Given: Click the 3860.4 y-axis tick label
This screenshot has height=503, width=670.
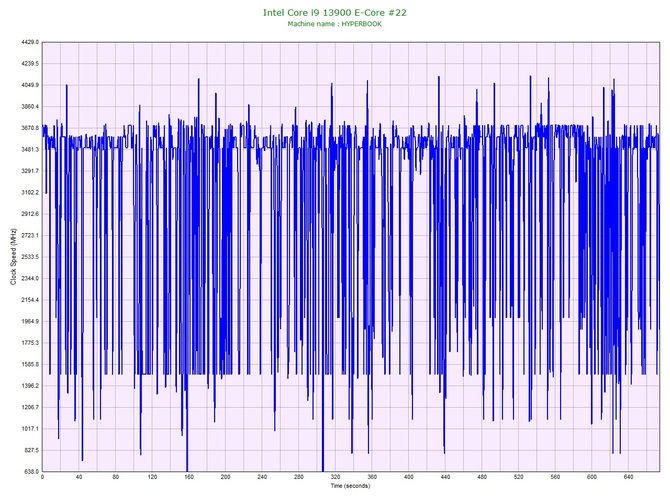Looking at the screenshot, I should [30, 106].
